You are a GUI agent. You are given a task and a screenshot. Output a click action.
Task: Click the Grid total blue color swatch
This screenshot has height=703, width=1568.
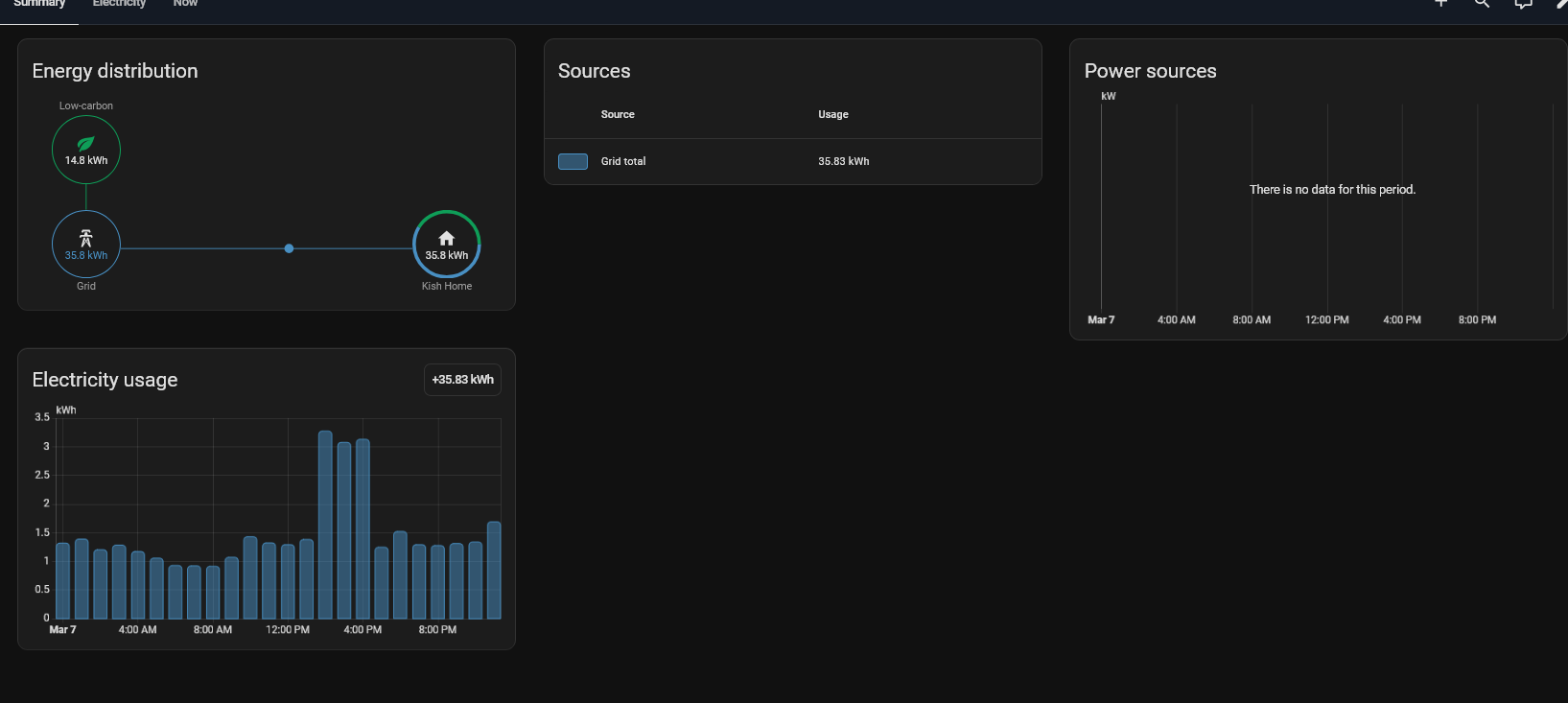[573, 161]
